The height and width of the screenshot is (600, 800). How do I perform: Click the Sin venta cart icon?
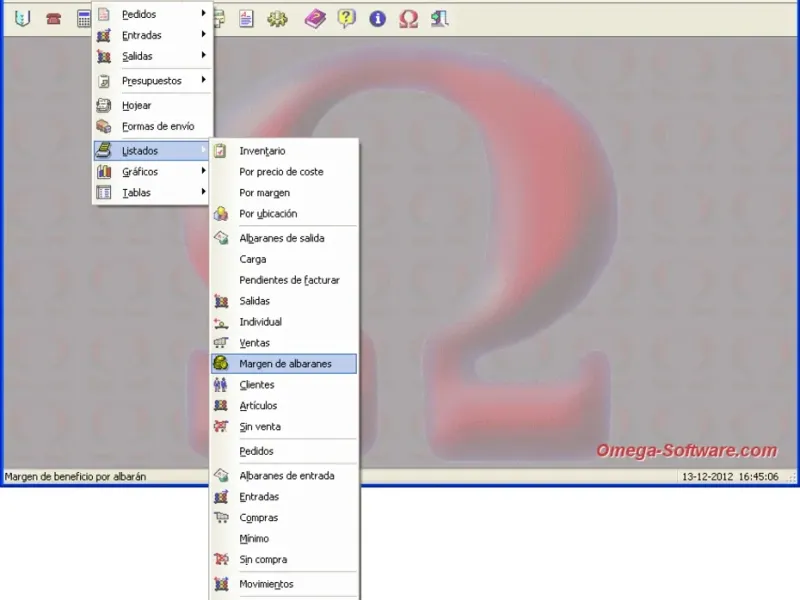click(x=221, y=426)
